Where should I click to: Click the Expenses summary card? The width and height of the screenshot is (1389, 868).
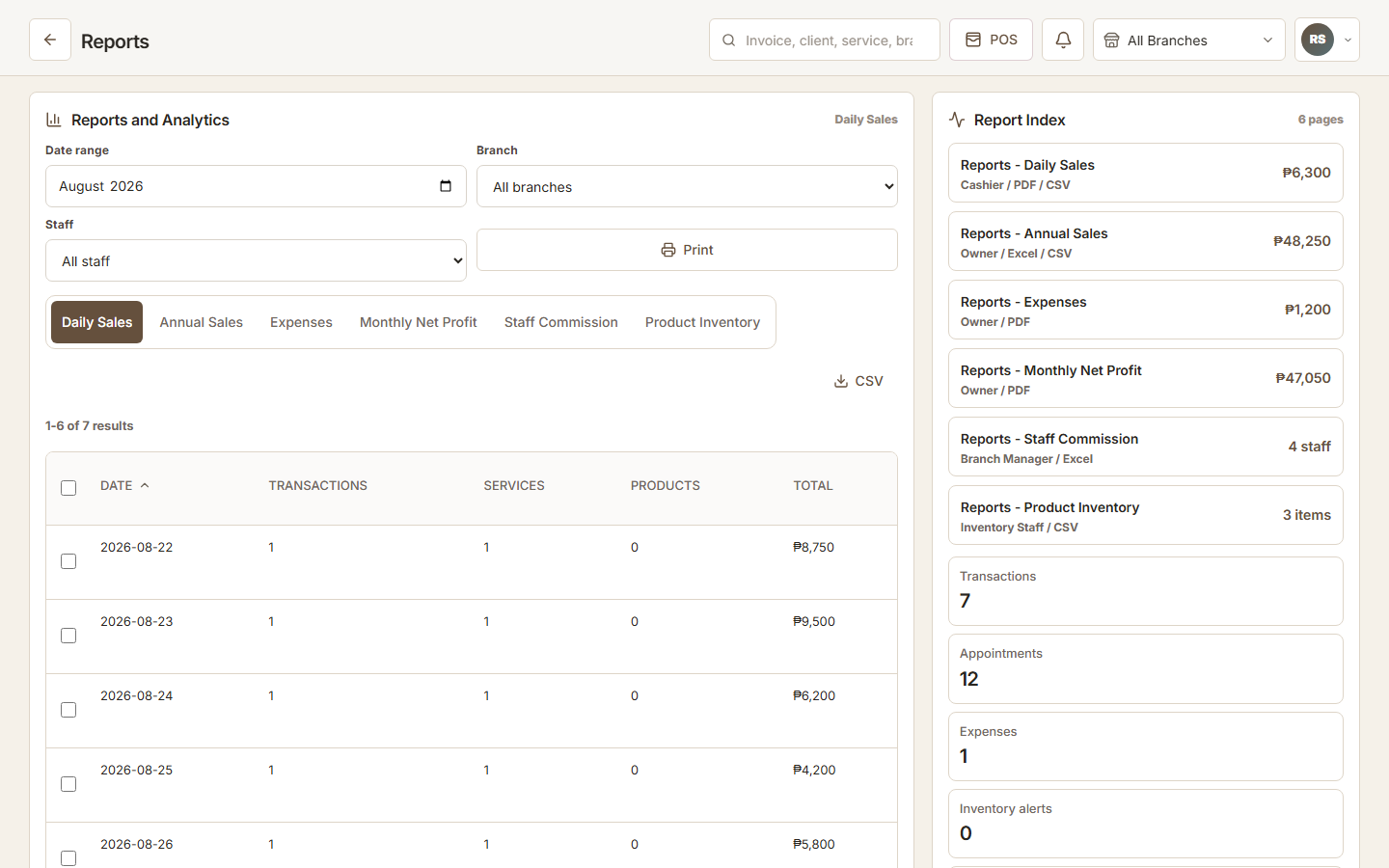1146,746
